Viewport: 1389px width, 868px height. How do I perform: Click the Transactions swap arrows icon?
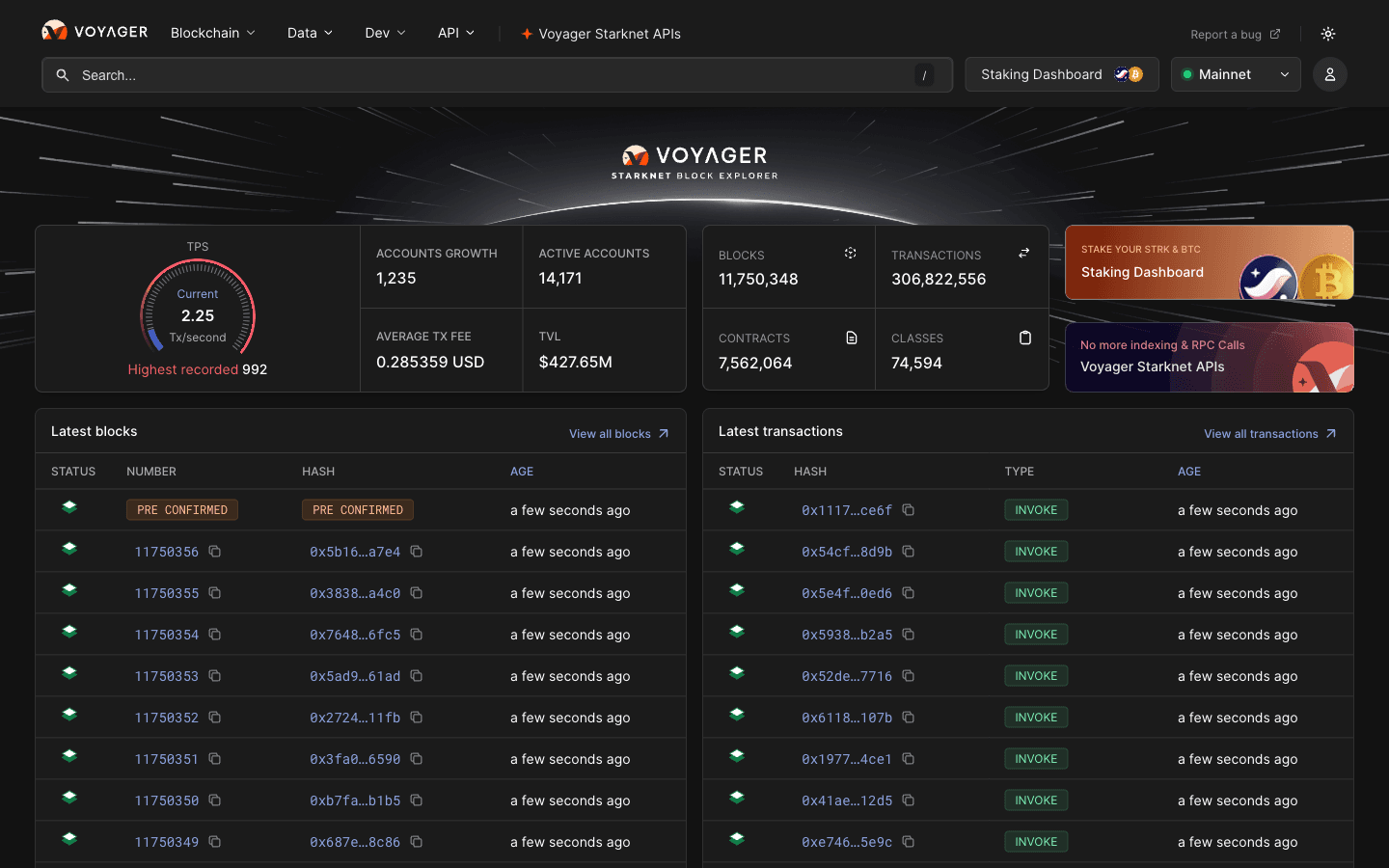point(1023,254)
